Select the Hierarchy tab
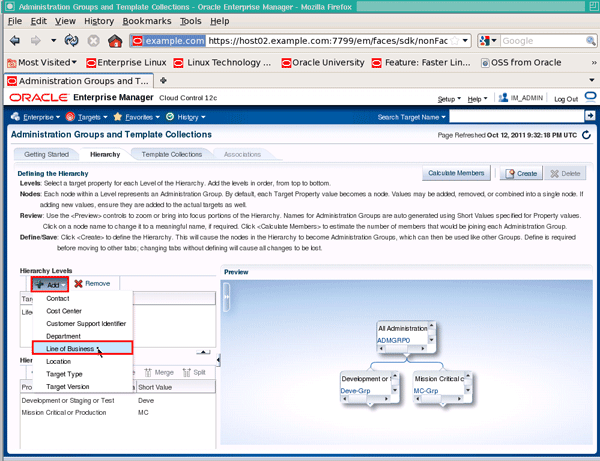The width and height of the screenshot is (600, 461). pyautogui.click(x=105, y=154)
